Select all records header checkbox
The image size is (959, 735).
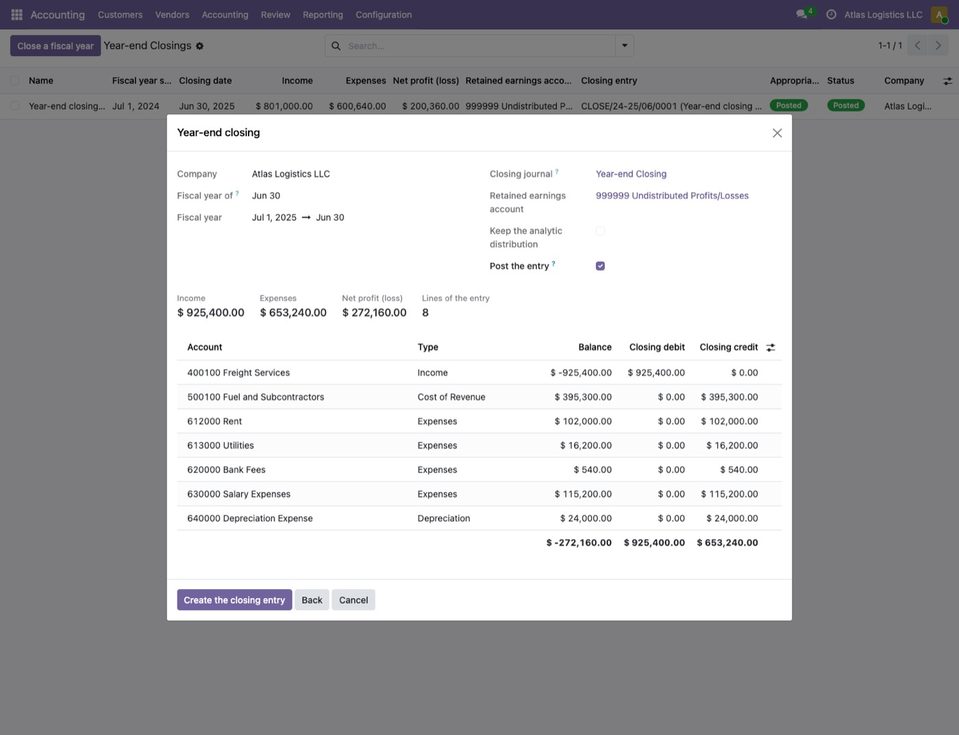click(x=15, y=81)
